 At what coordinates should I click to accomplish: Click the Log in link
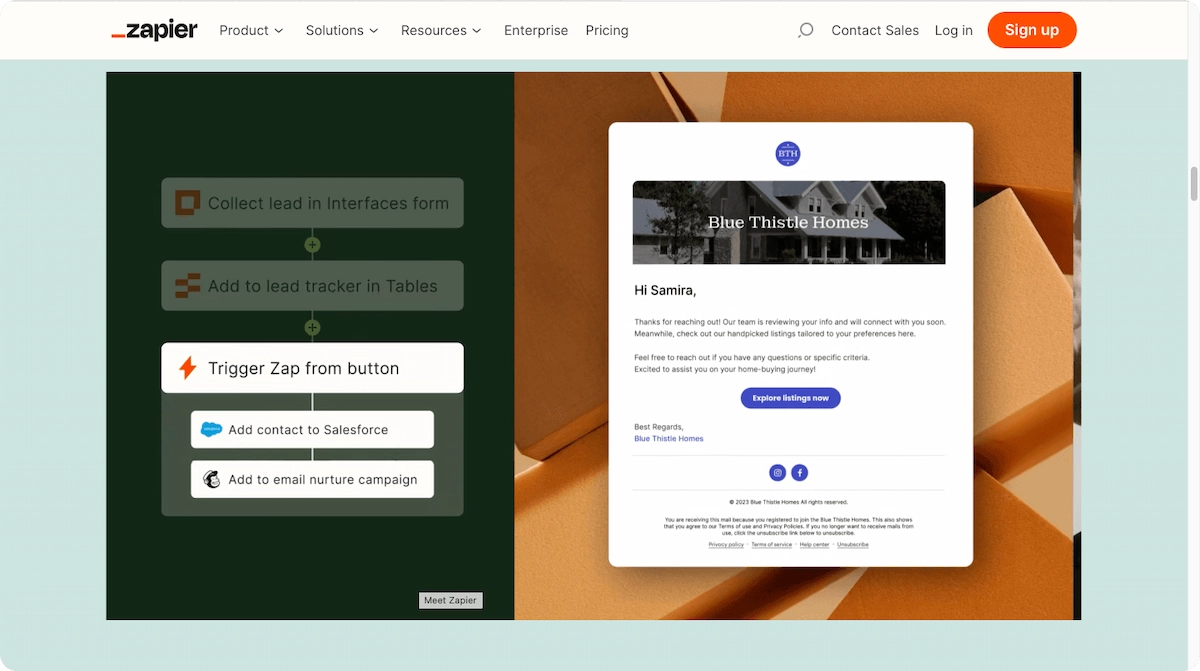click(953, 30)
